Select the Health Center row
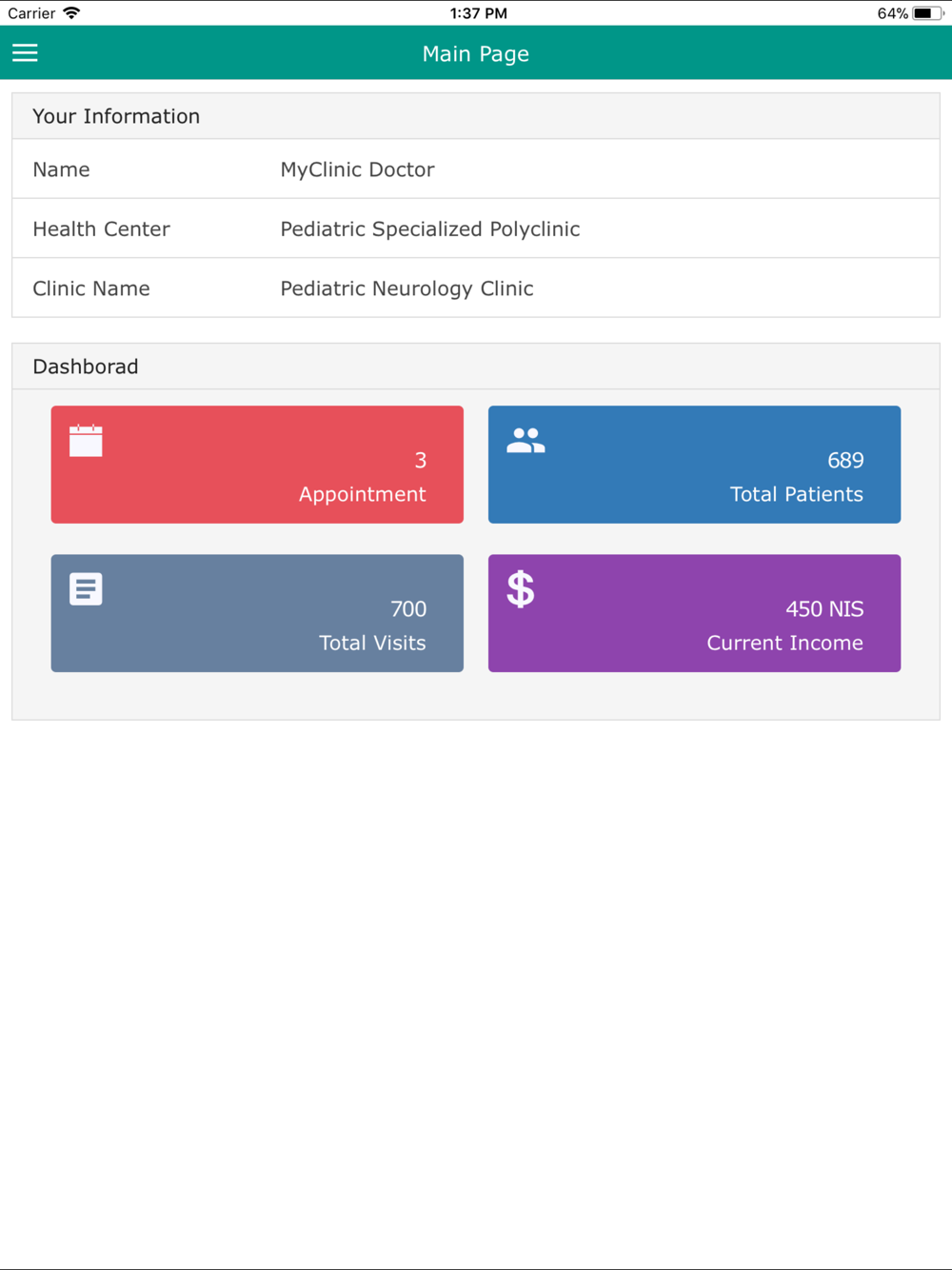 coord(475,228)
